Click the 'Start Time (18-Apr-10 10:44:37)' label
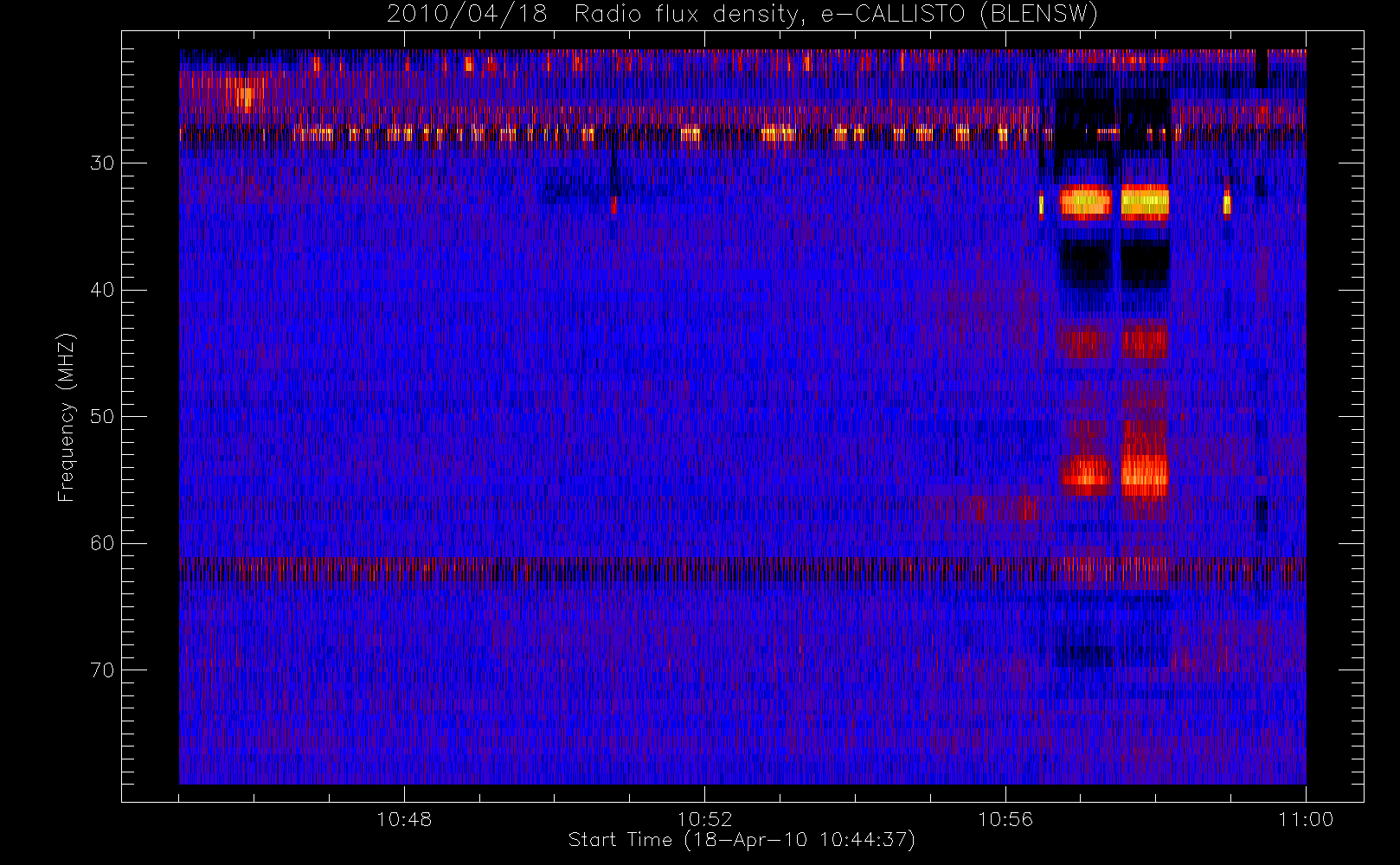Image resolution: width=1400 pixels, height=865 pixels. click(742, 840)
